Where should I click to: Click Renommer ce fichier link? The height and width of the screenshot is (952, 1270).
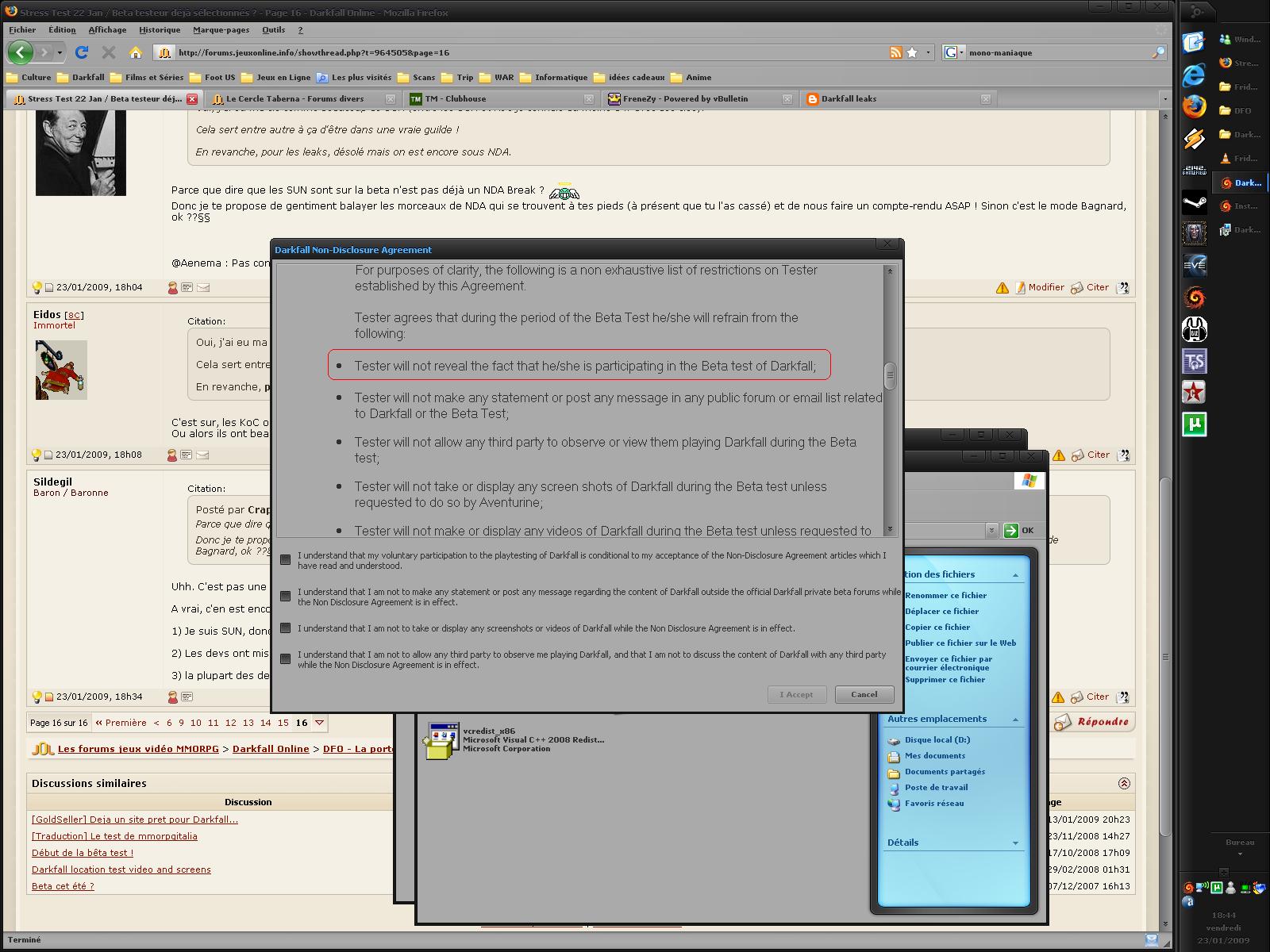click(945, 596)
